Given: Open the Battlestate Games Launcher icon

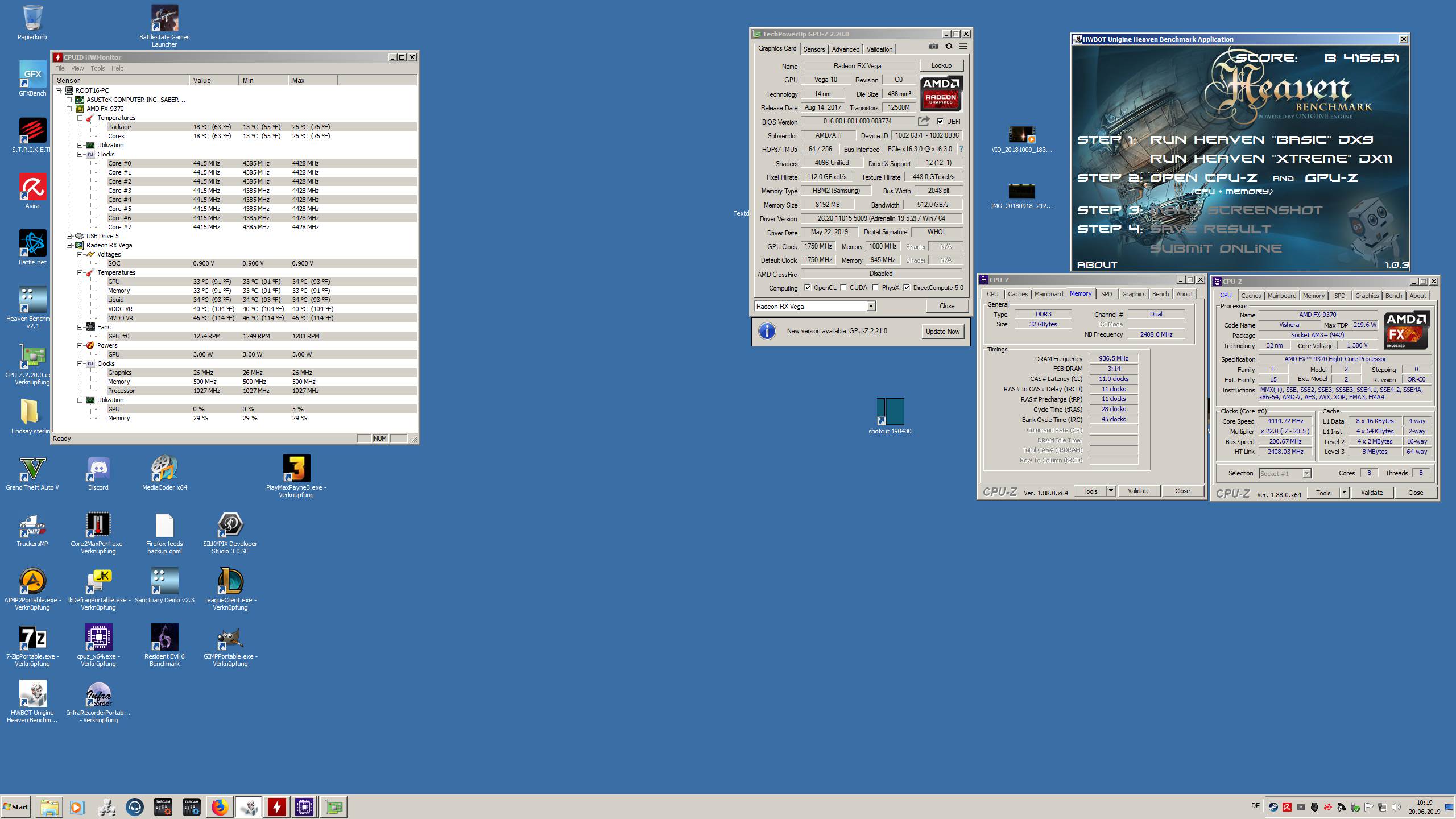Looking at the screenshot, I should (x=164, y=18).
